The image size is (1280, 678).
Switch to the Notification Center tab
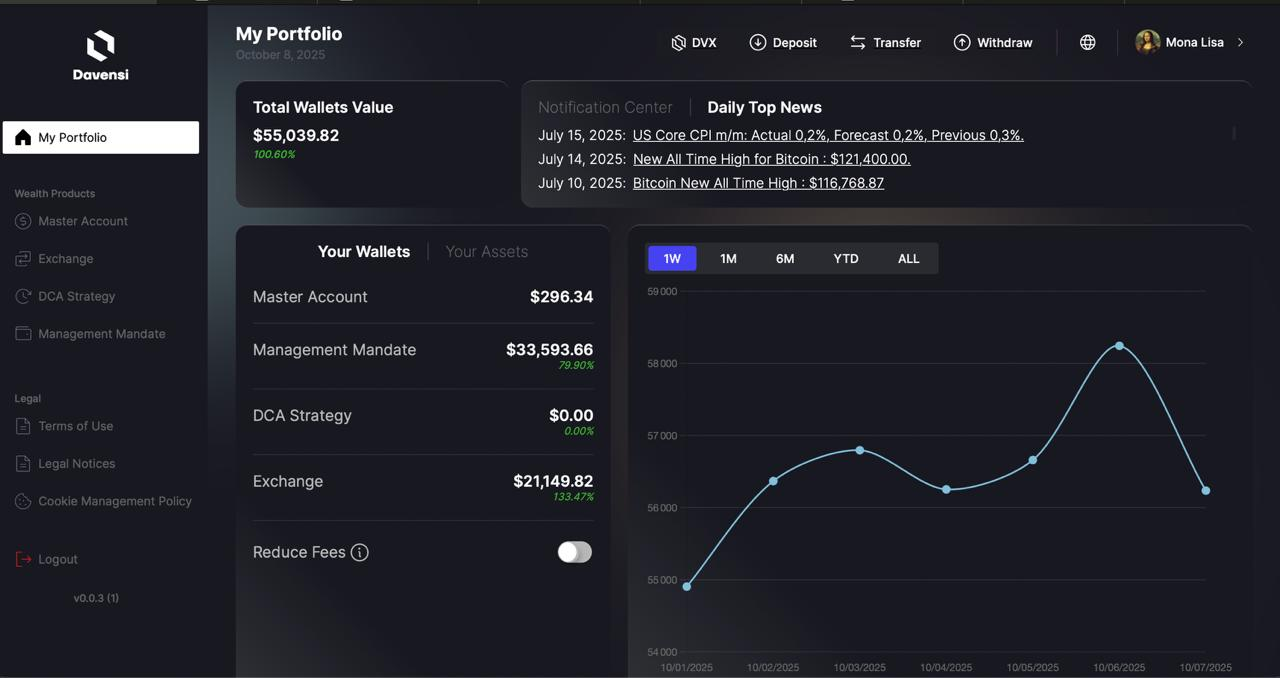click(605, 107)
